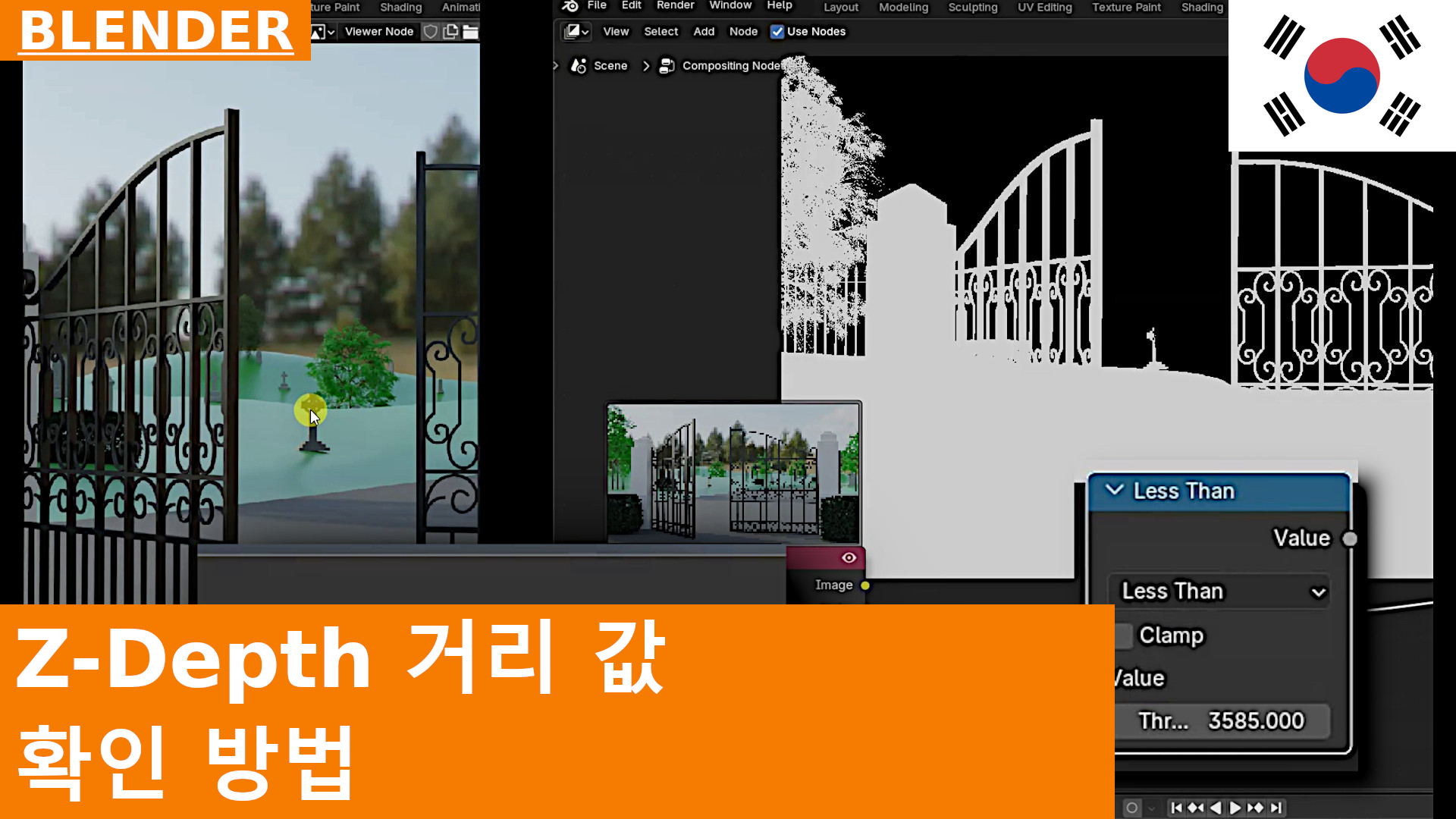Screen dimensions: 1456x819
Task: Toggle the Use Nodes checkbox
Action: click(x=777, y=32)
